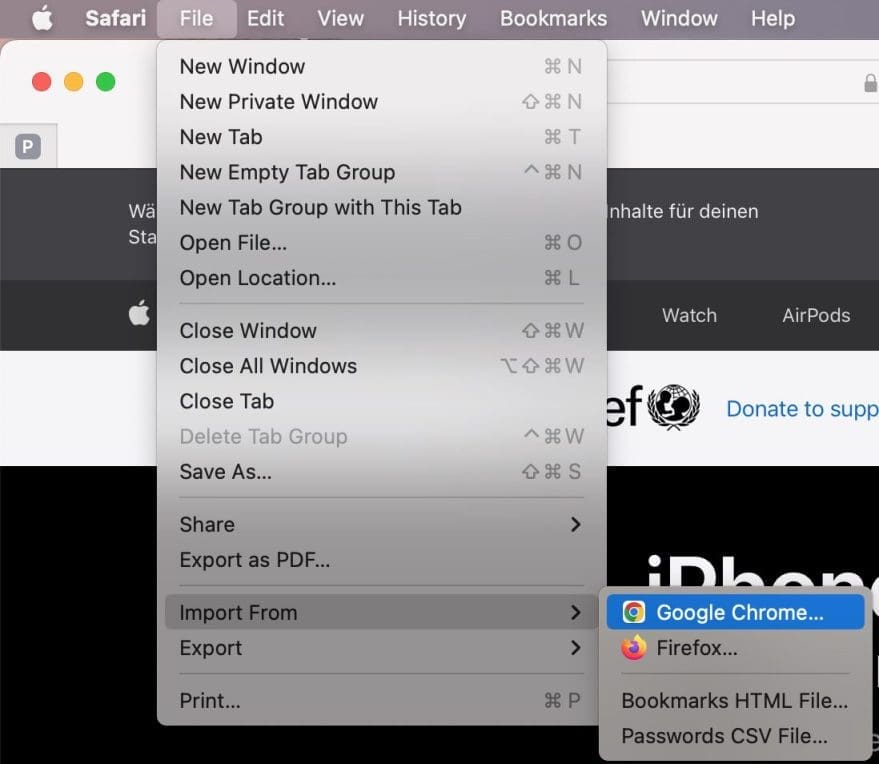Expand the Export submenu
The image size is (879, 764).
(575, 648)
